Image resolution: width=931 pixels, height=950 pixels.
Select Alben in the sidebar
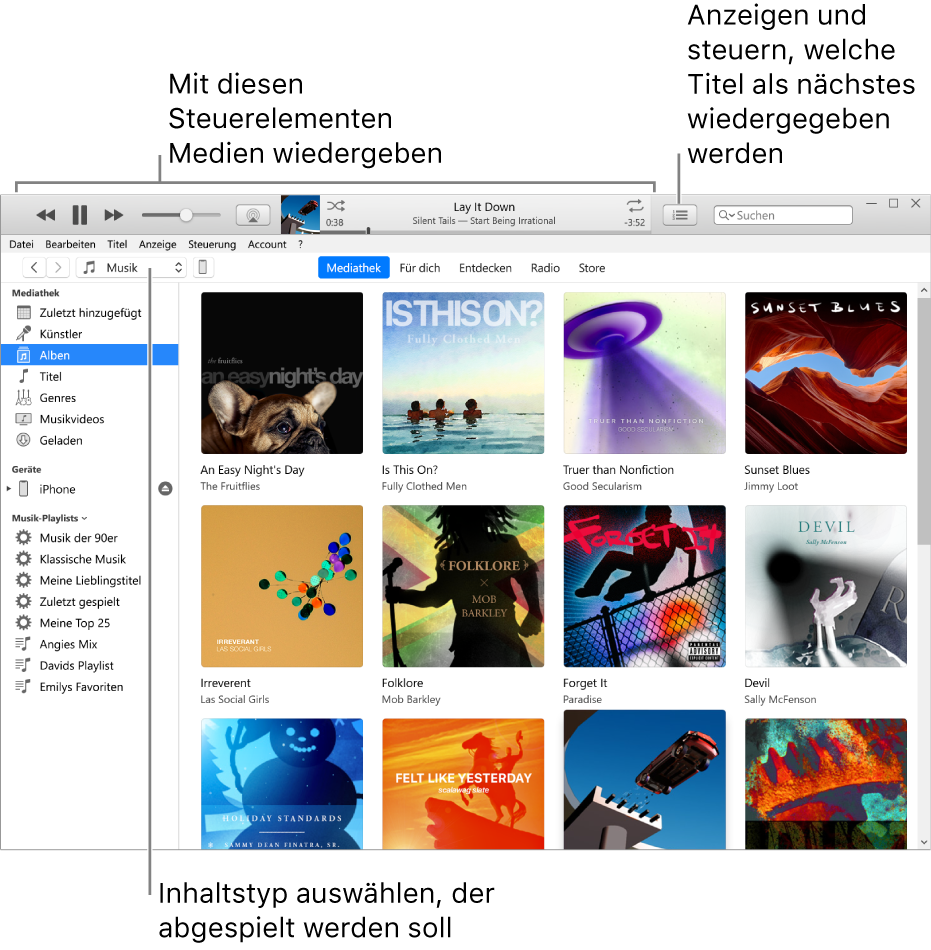90,355
